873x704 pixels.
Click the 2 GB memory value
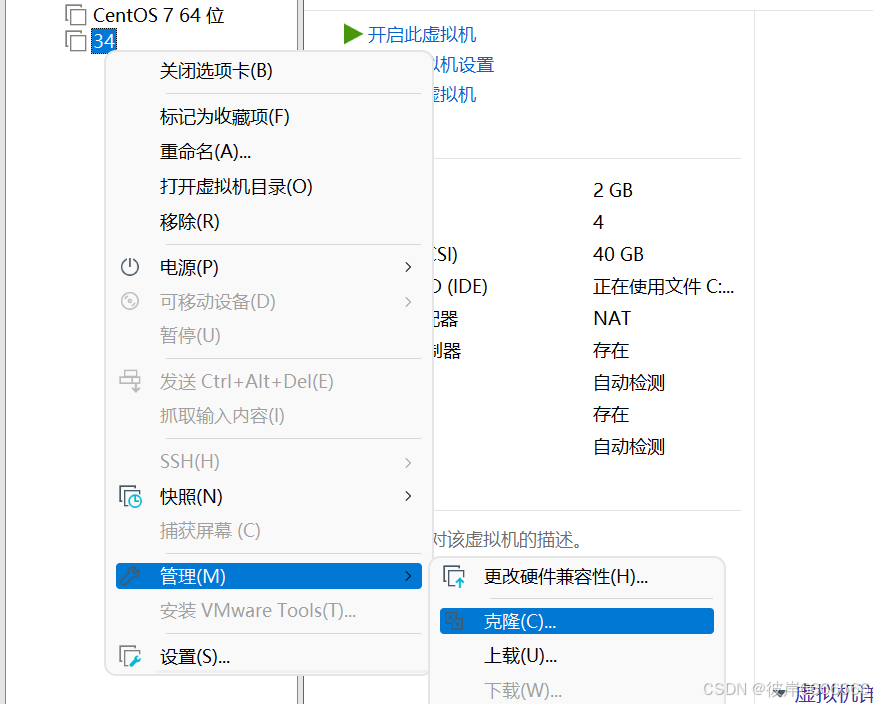click(x=613, y=190)
